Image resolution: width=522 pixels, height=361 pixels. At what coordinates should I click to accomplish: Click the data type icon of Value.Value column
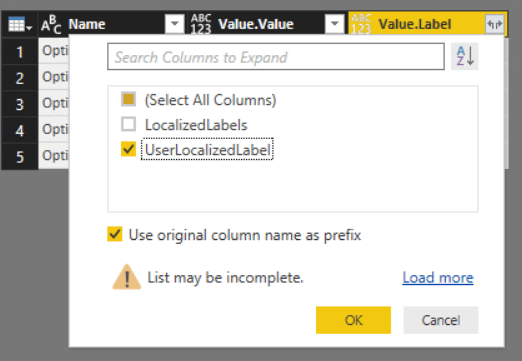[201, 24]
